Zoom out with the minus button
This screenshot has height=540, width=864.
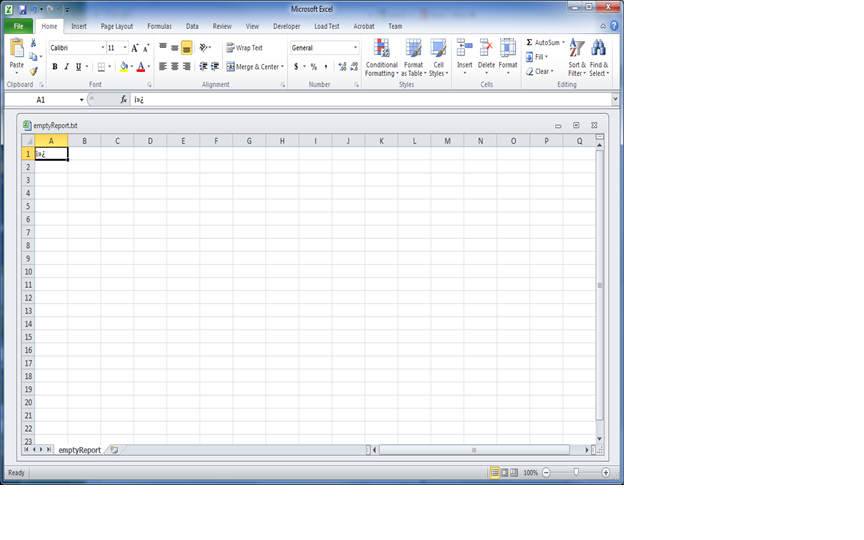coord(546,473)
